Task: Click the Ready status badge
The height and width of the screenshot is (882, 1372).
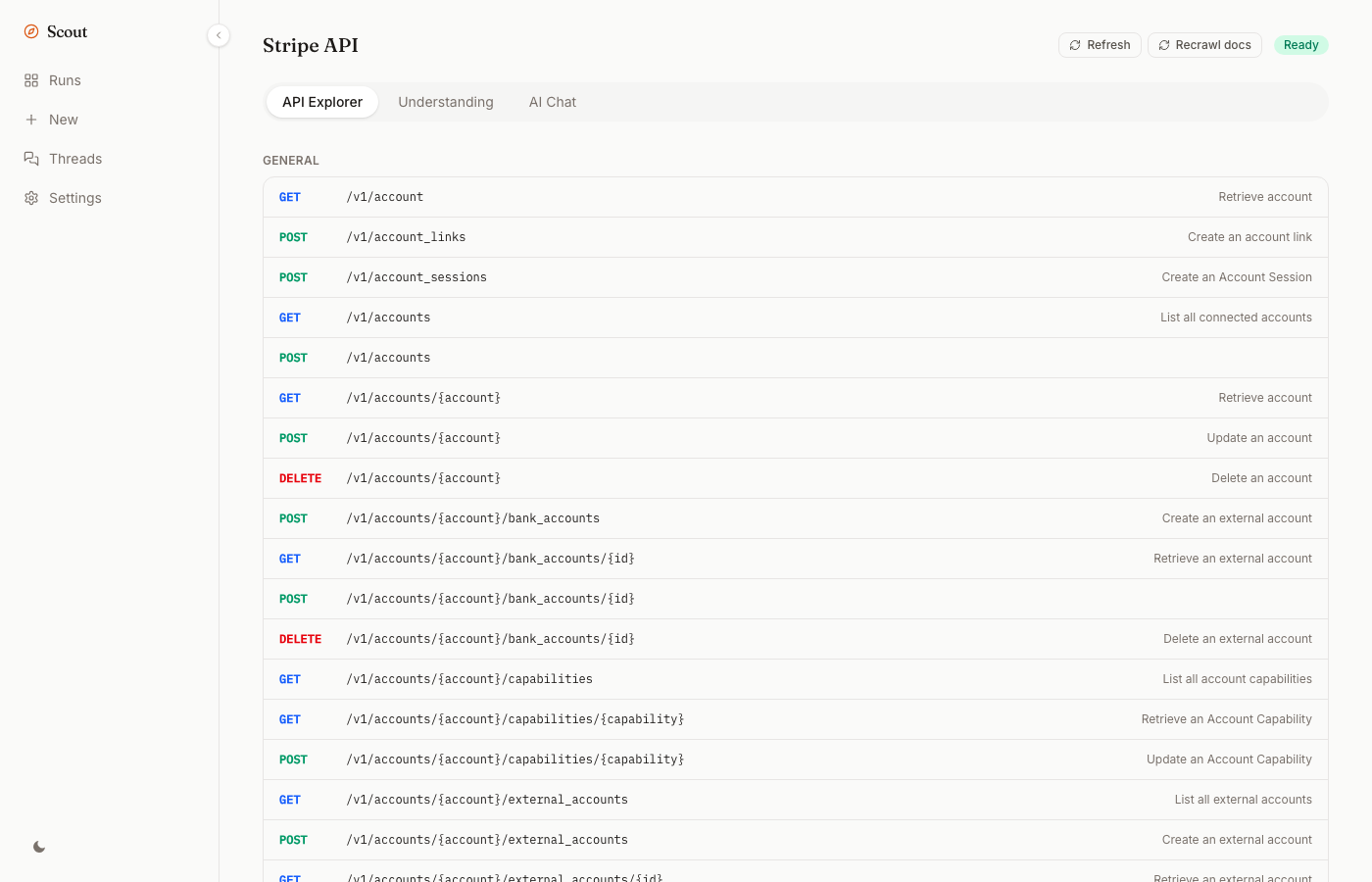Action: pos(1300,45)
